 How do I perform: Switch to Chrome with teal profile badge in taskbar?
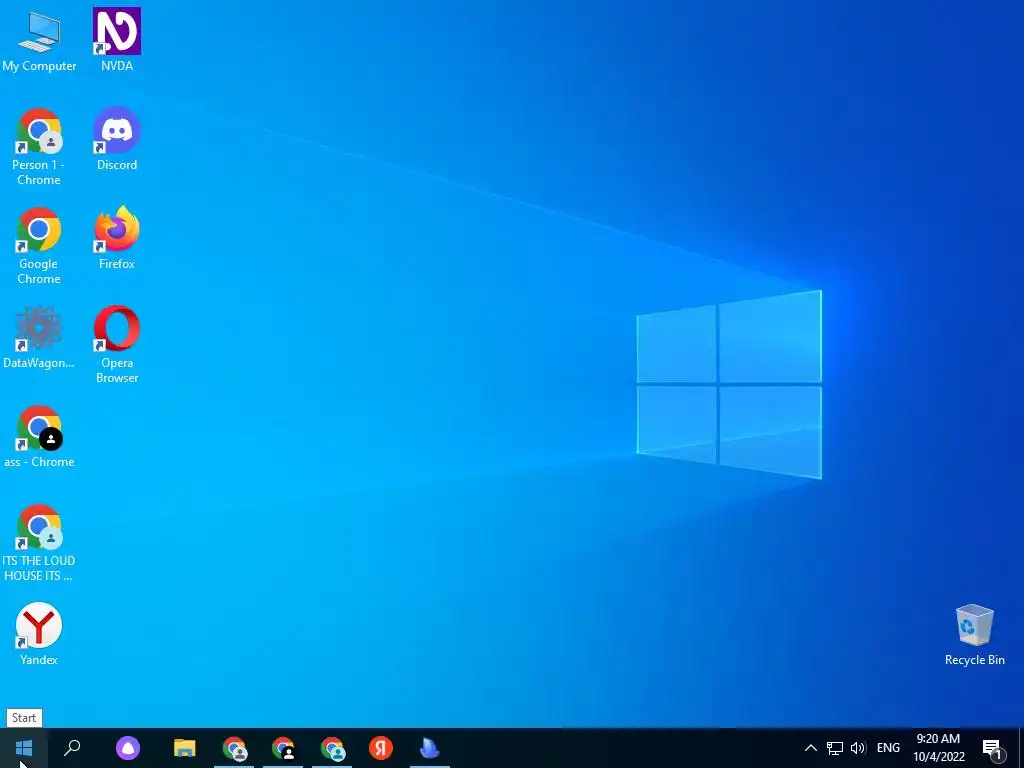pyautogui.click(x=332, y=748)
